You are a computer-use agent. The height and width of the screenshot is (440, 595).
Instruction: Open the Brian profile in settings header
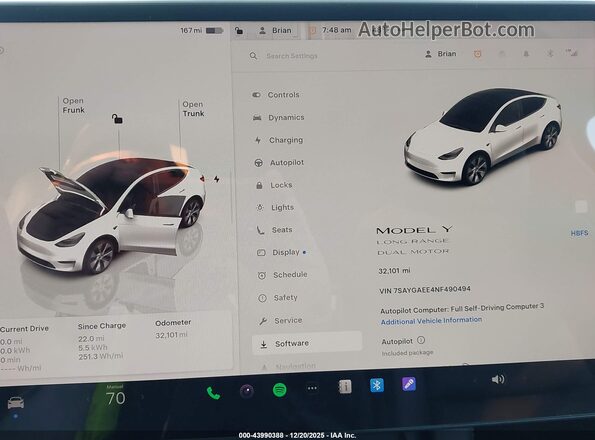click(441, 54)
